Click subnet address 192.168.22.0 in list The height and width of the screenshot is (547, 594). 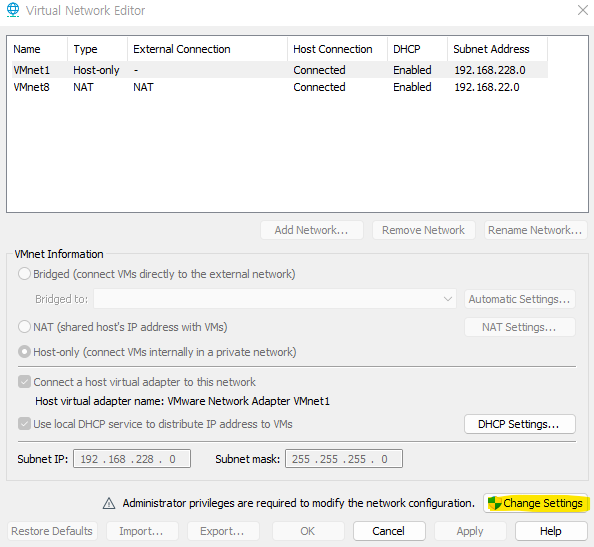pyautogui.click(x=487, y=87)
